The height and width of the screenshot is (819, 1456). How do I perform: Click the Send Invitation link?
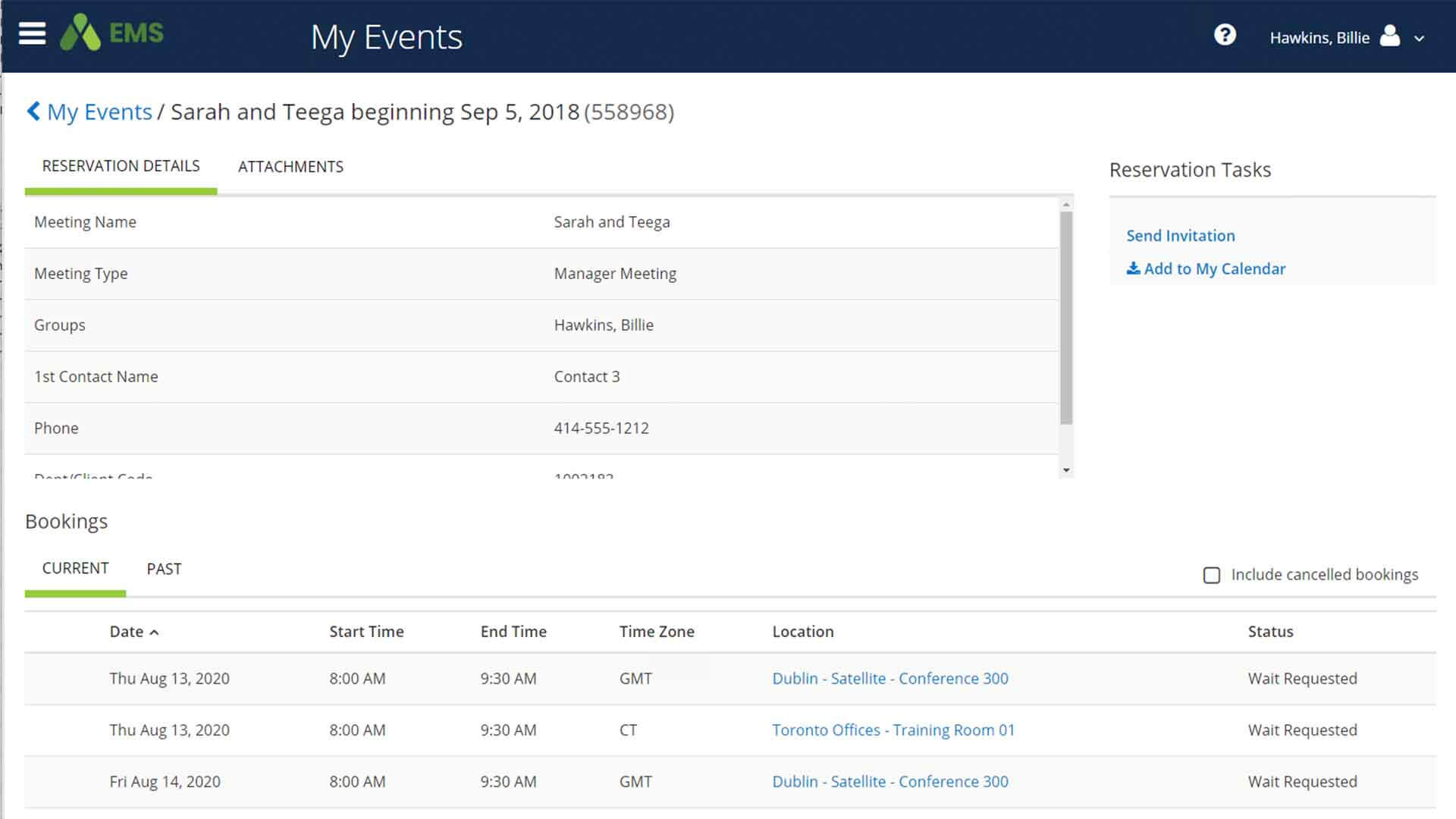click(1180, 236)
